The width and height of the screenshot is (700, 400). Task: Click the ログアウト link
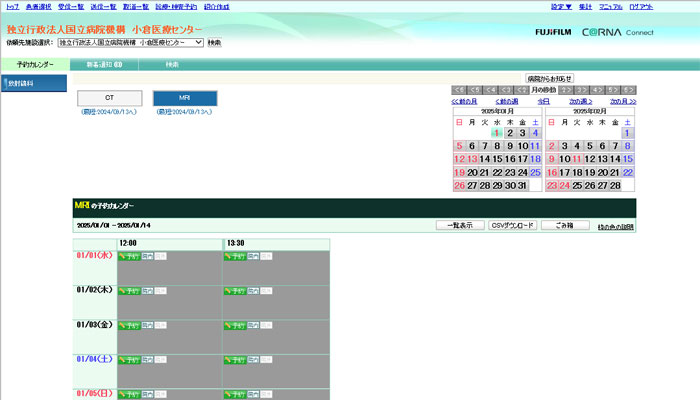pos(642,7)
